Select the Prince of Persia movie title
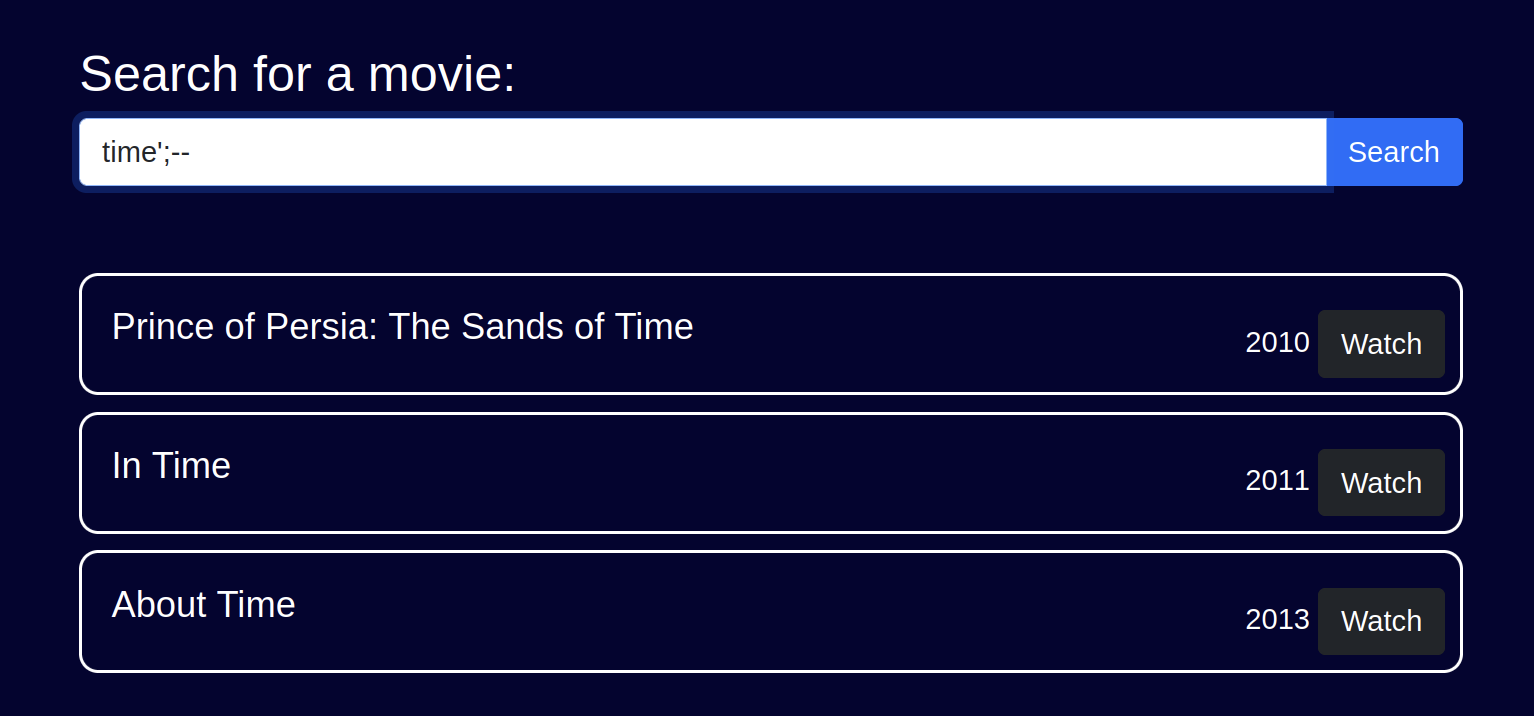The width and height of the screenshot is (1534, 716). 402,327
